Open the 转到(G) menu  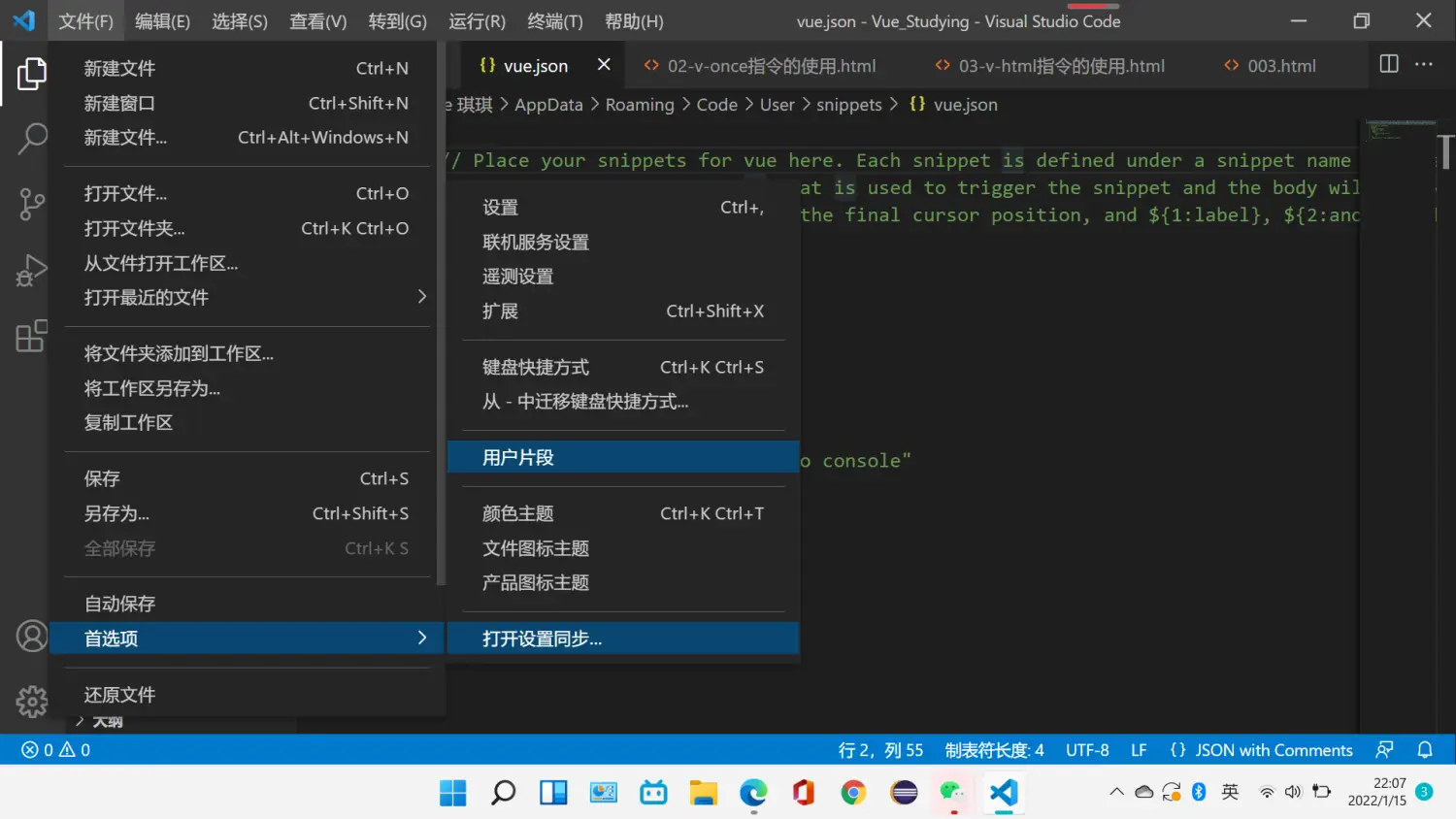pyautogui.click(x=398, y=21)
